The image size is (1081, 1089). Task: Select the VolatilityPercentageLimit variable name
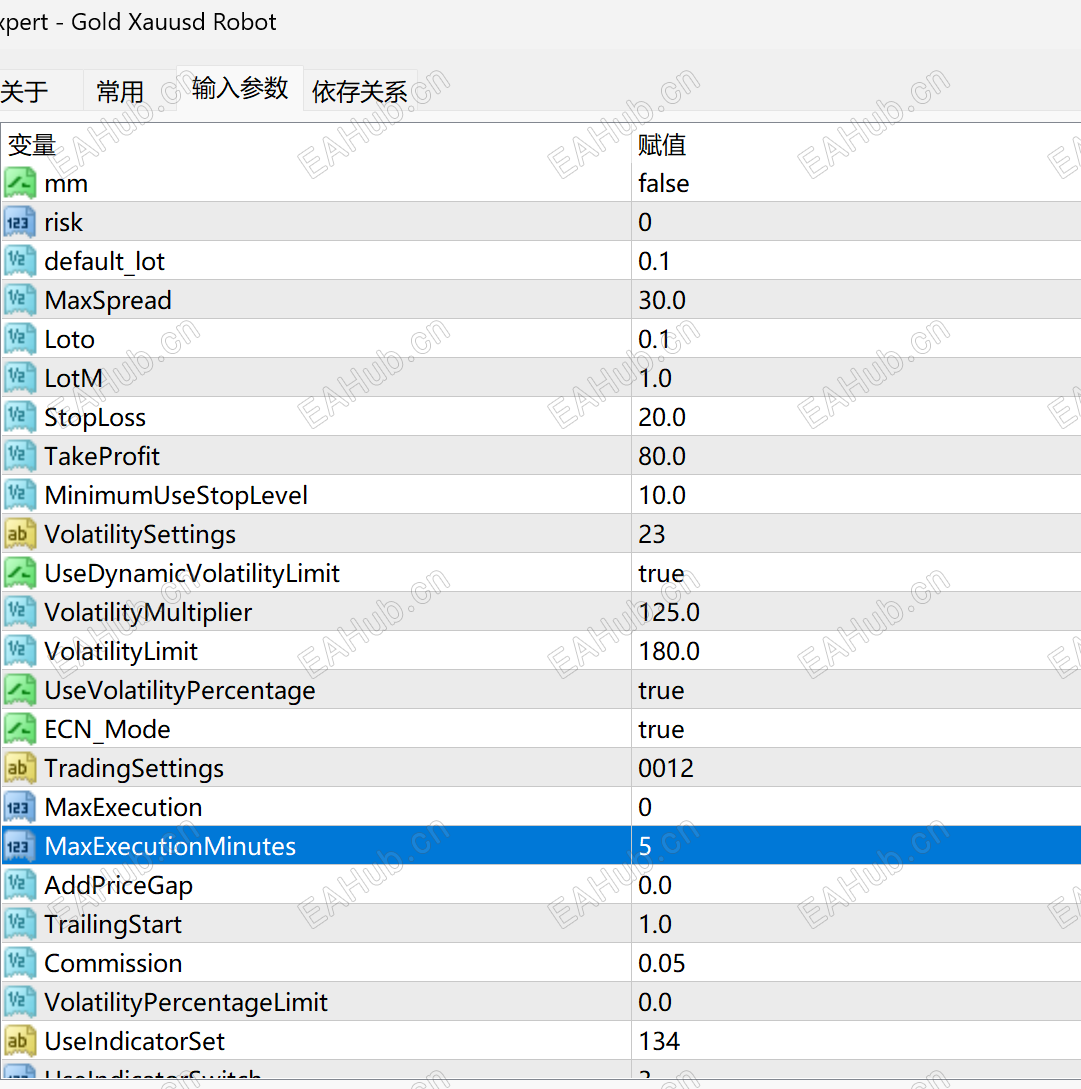pyautogui.click(x=185, y=1002)
